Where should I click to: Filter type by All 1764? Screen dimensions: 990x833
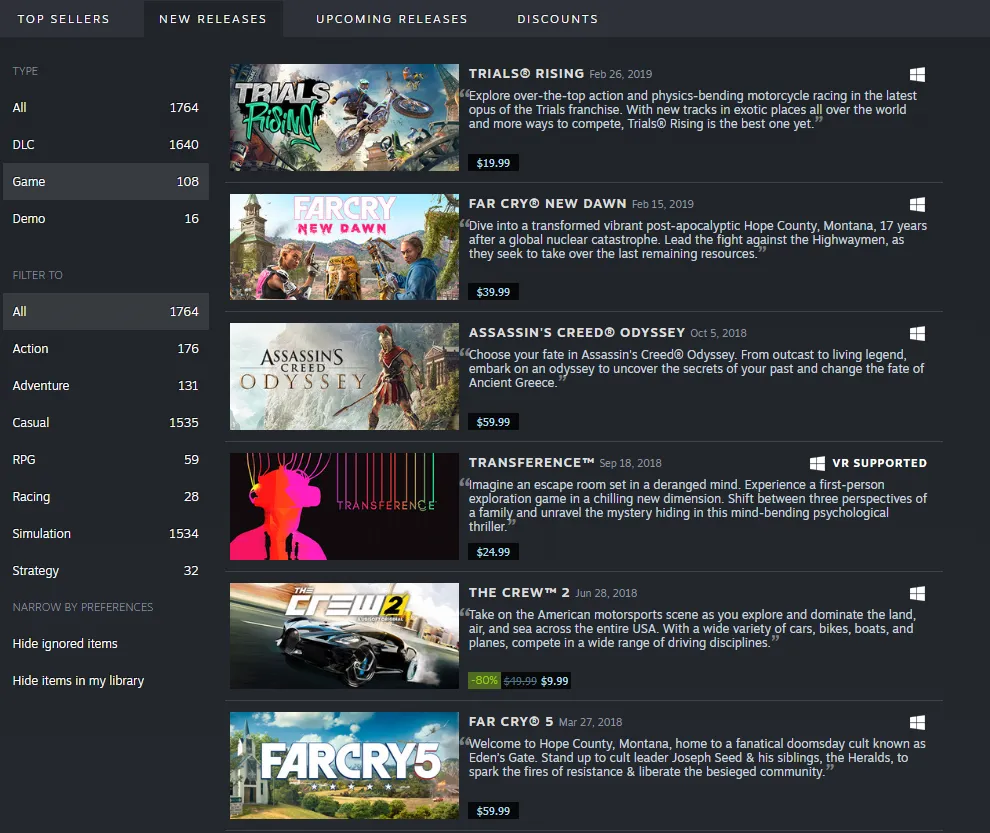(x=105, y=107)
